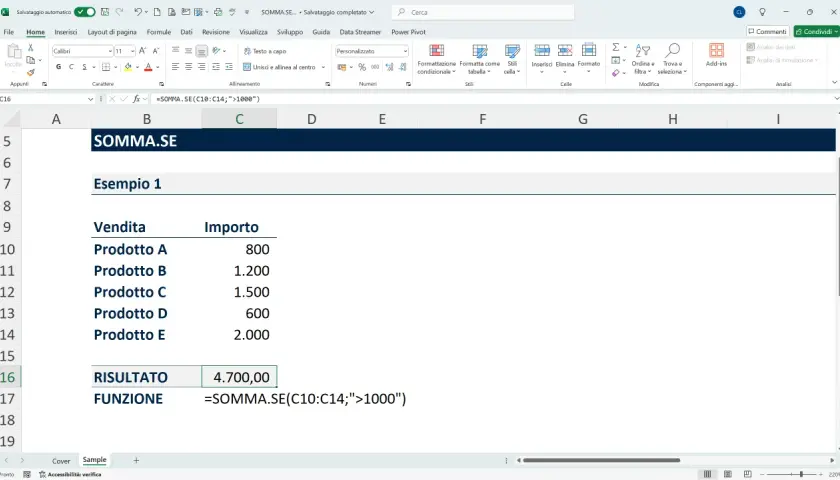Image resolution: width=840 pixels, height=480 pixels.
Task: Open Formattazione condizionale dropdown
Action: tap(437, 59)
